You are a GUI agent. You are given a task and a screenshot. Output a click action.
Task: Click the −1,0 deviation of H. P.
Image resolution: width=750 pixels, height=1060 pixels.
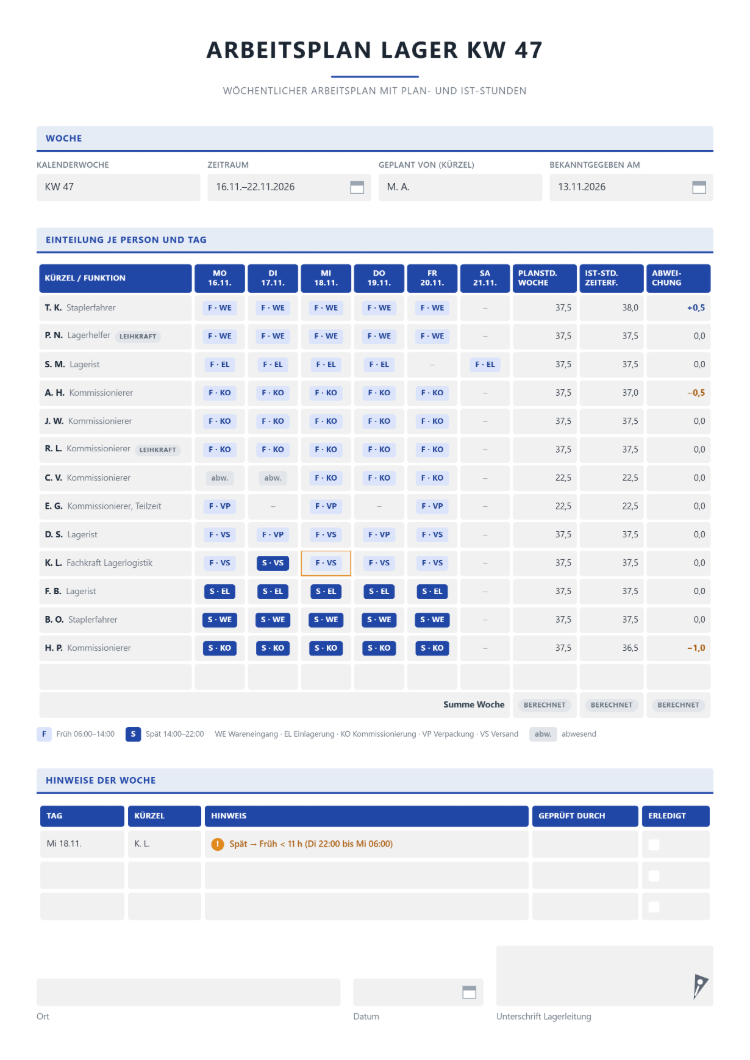pos(696,648)
